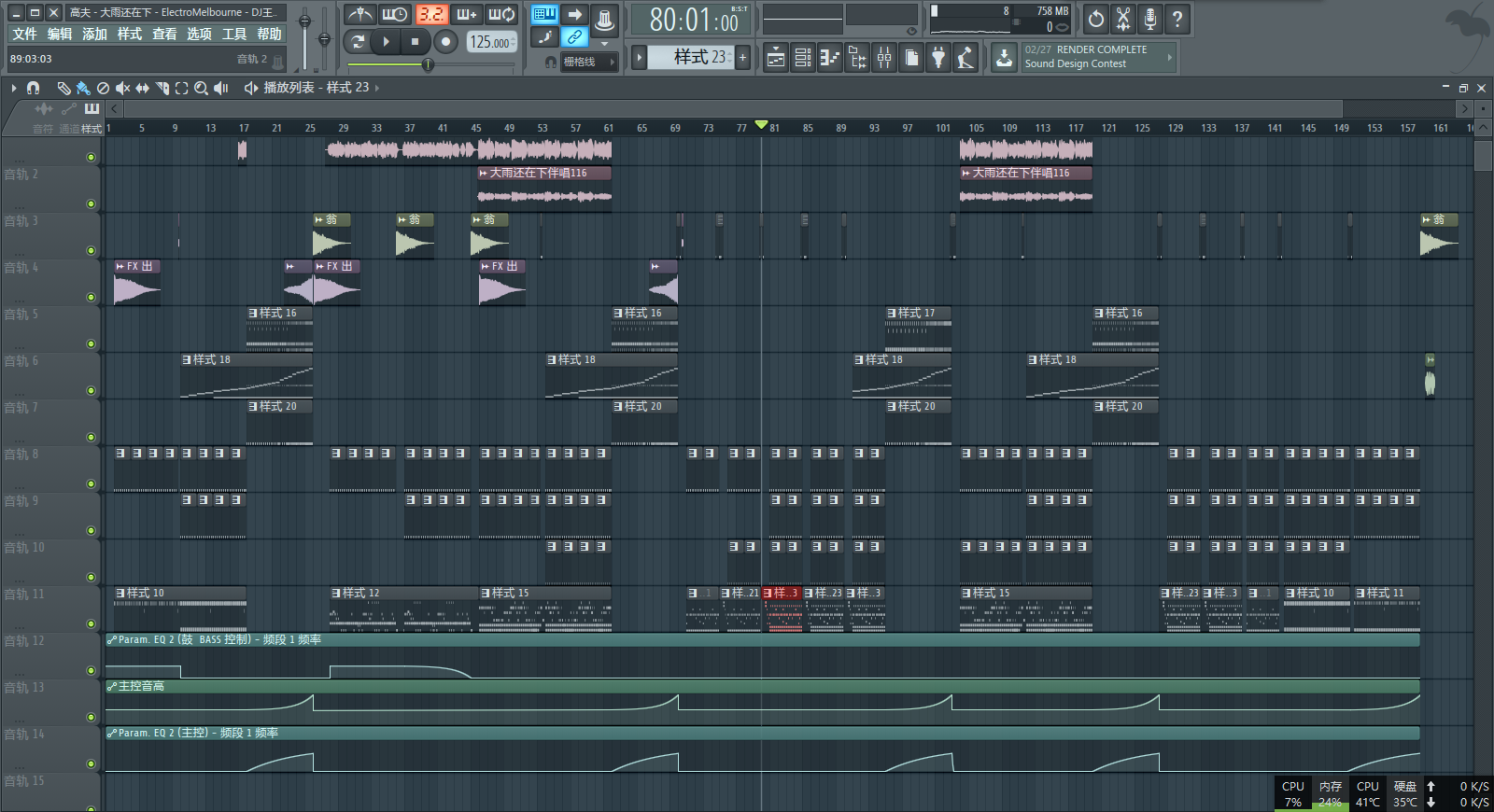
Task: Click the song position slider handle
Action: click(428, 64)
